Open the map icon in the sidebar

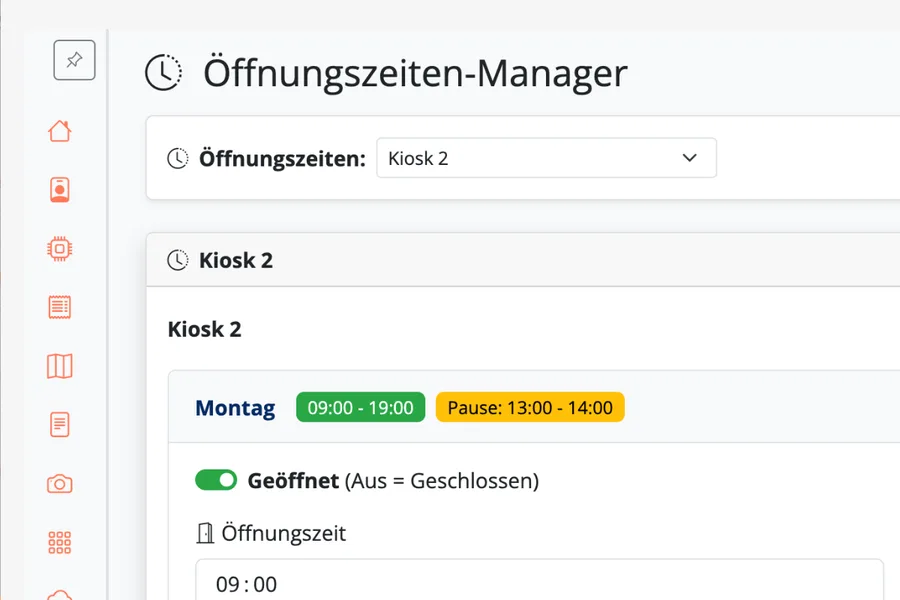pyautogui.click(x=60, y=366)
